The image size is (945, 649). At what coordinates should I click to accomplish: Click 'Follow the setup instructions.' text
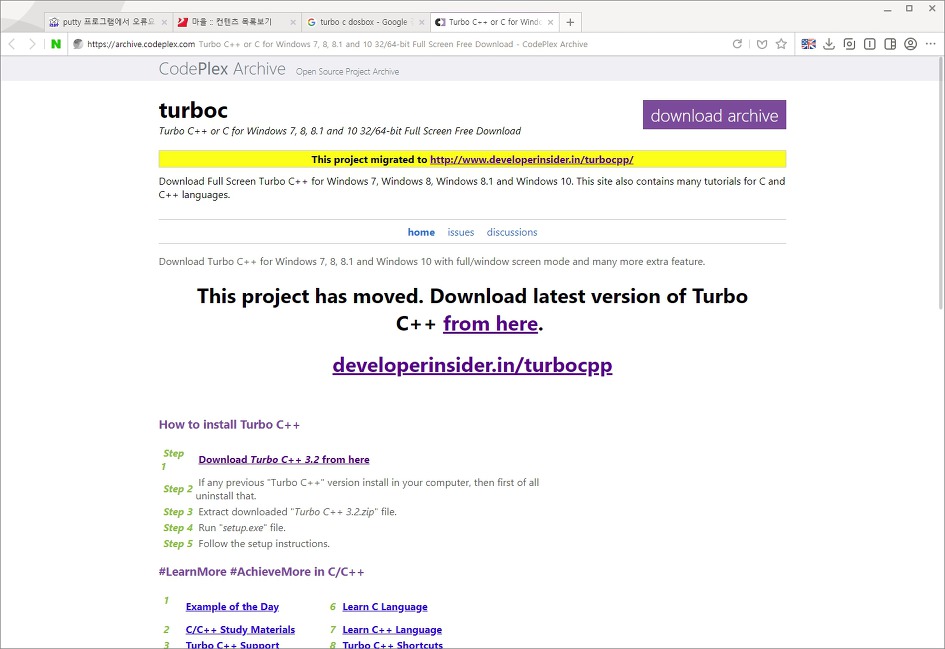click(x=264, y=544)
